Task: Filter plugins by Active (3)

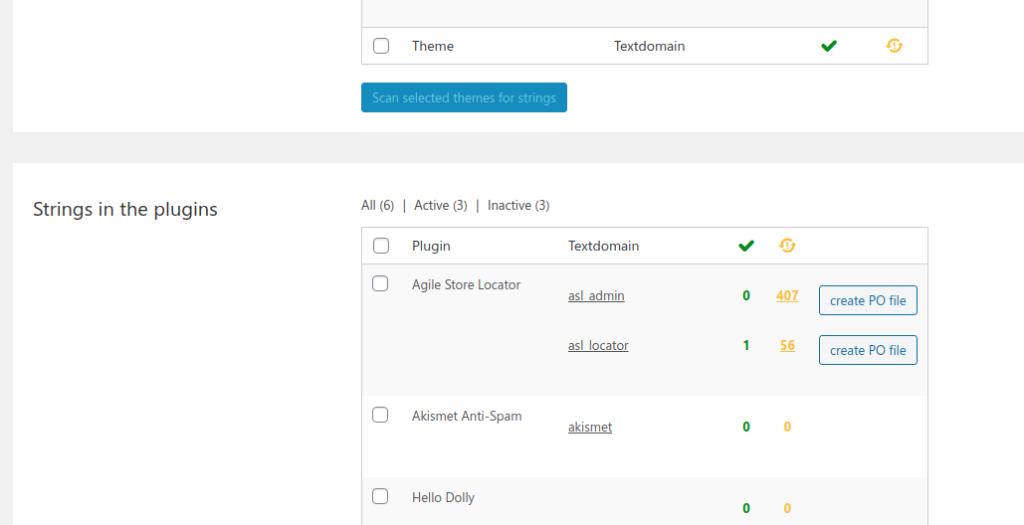Action: (x=441, y=205)
